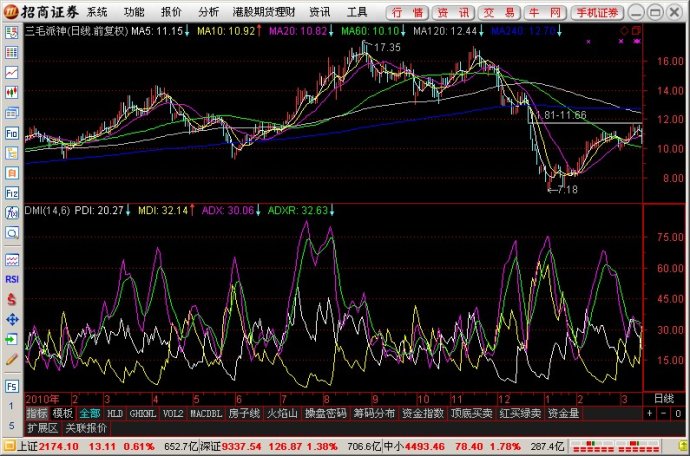Select the MLD indicator tab
Image resolution: width=690 pixels, height=456 pixels.
115,413
